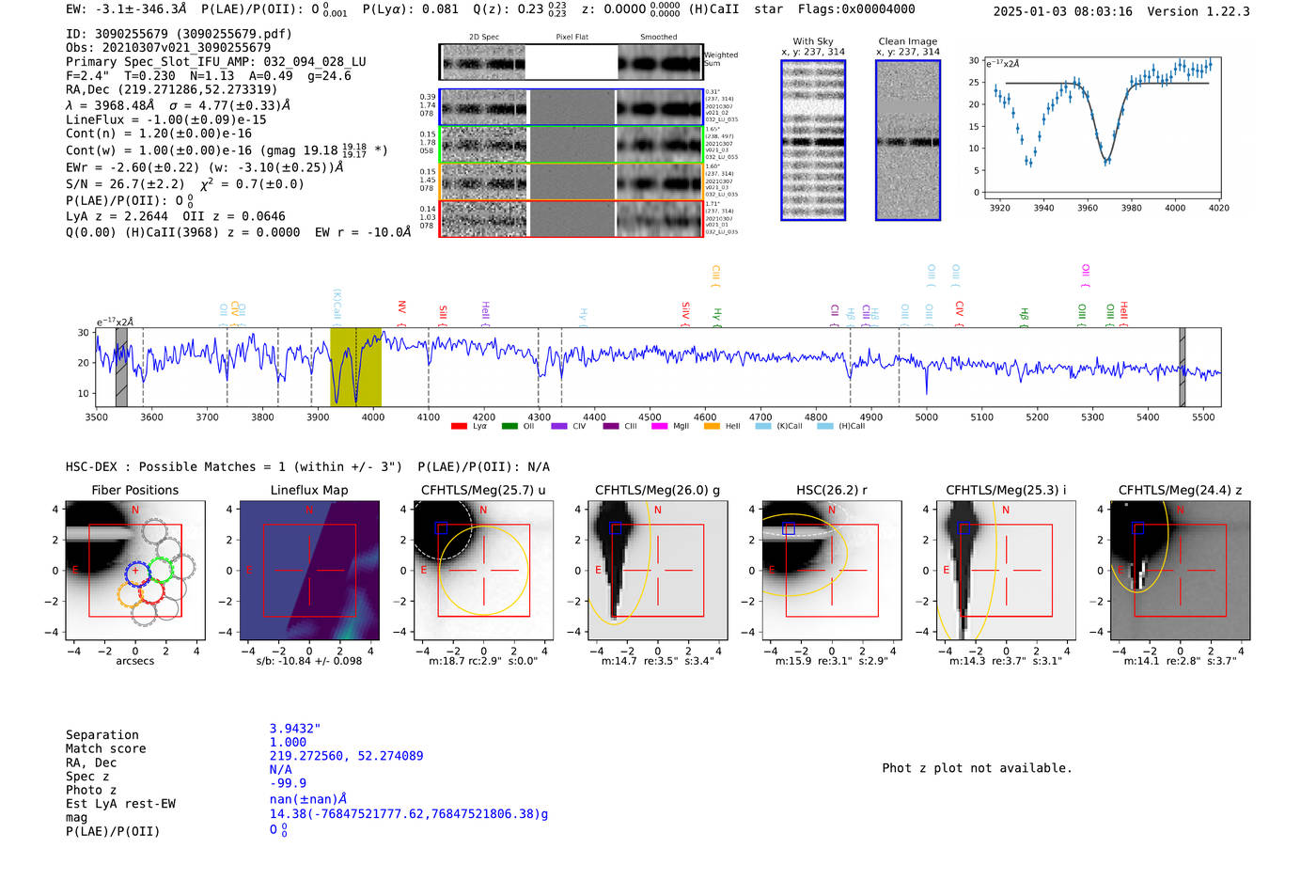Screen dimensions: 1316x896
Task: Click the yellow highlighted band in the spectrum
Action: coord(356,367)
